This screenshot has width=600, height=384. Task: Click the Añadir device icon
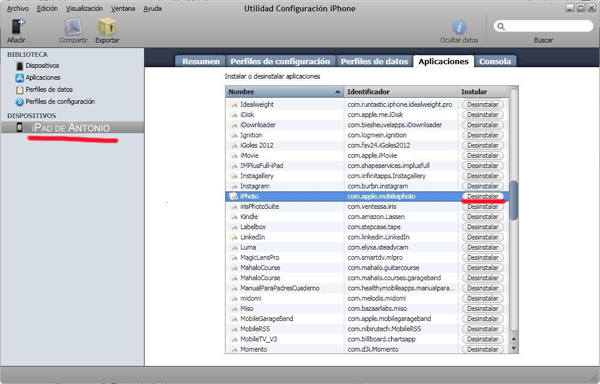(17, 26)
